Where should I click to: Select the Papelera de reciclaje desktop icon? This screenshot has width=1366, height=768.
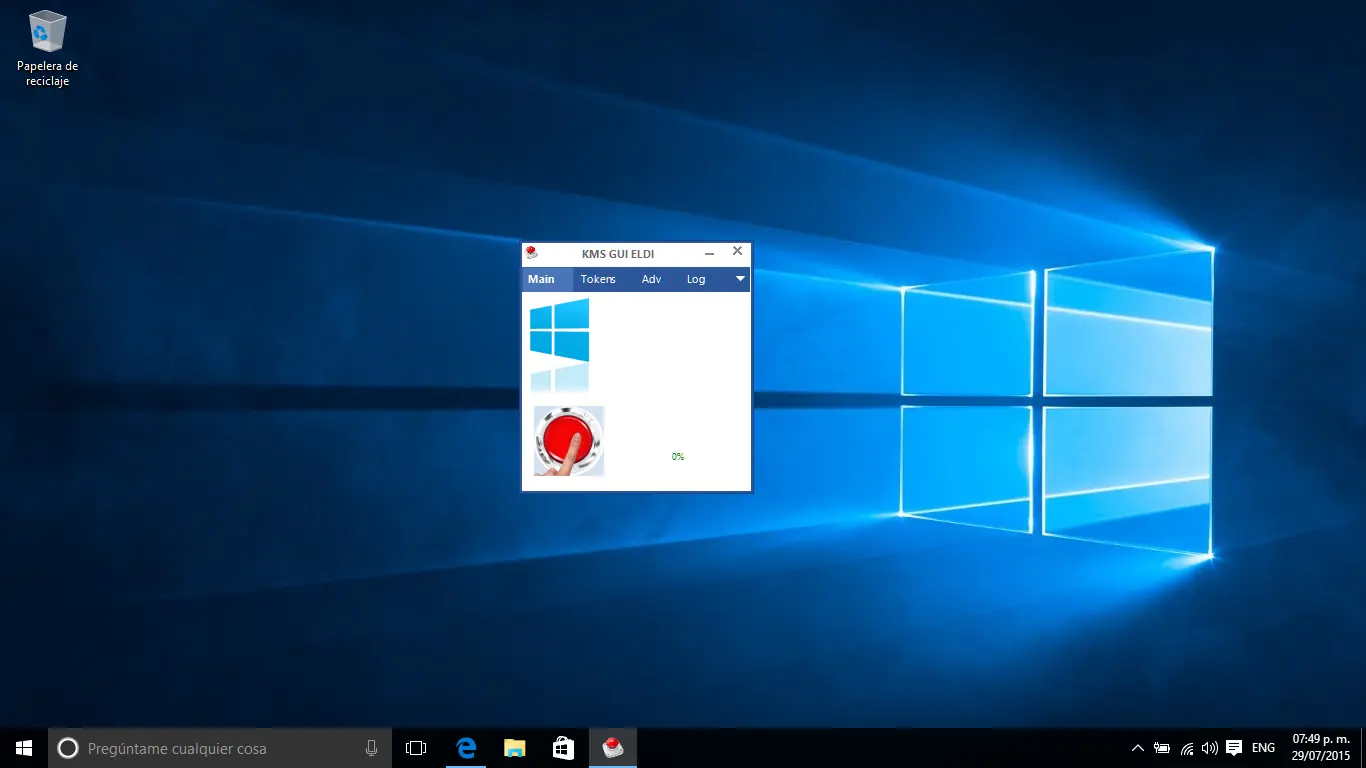47,48
